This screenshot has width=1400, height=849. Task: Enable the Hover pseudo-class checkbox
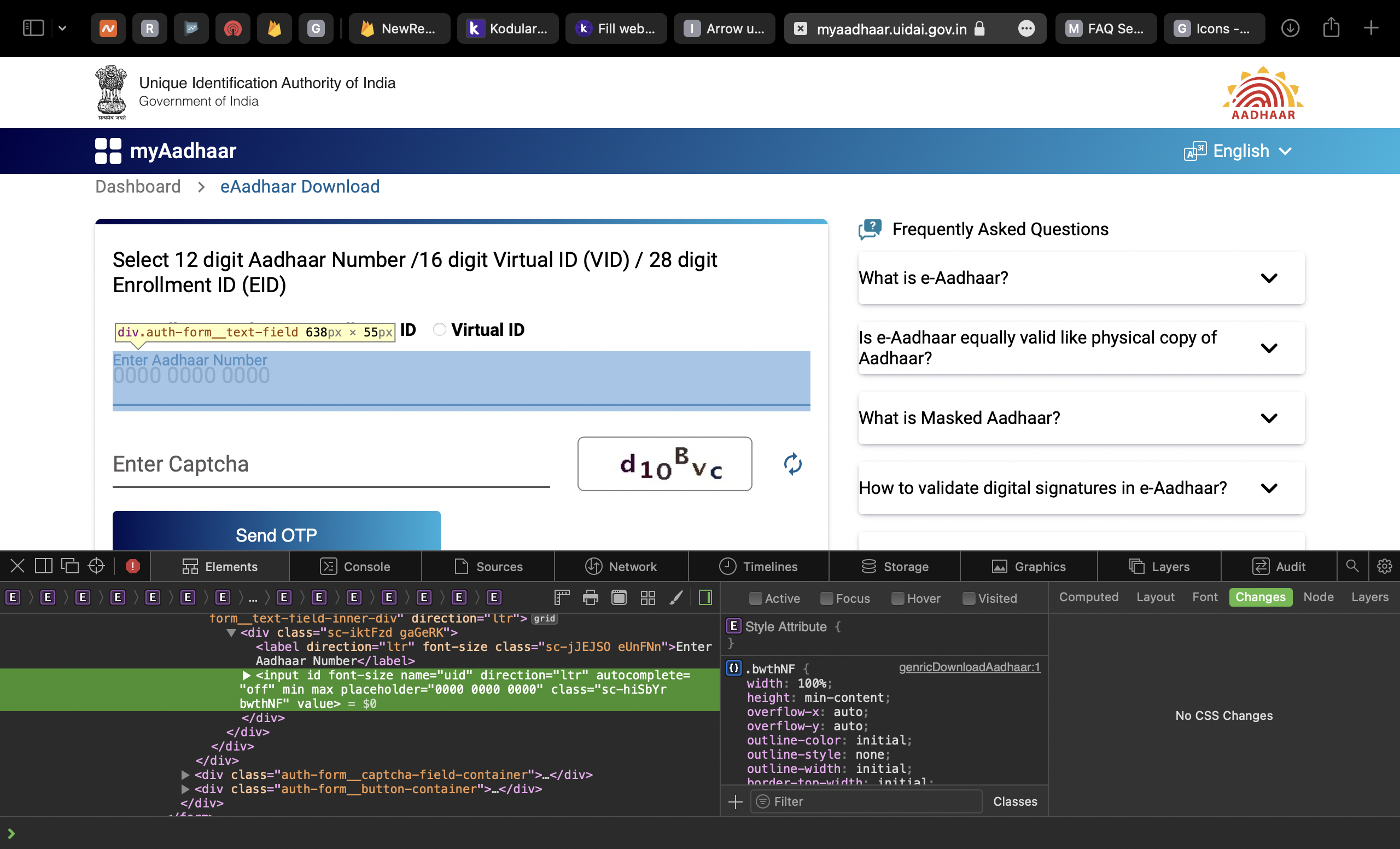[899, 598]
